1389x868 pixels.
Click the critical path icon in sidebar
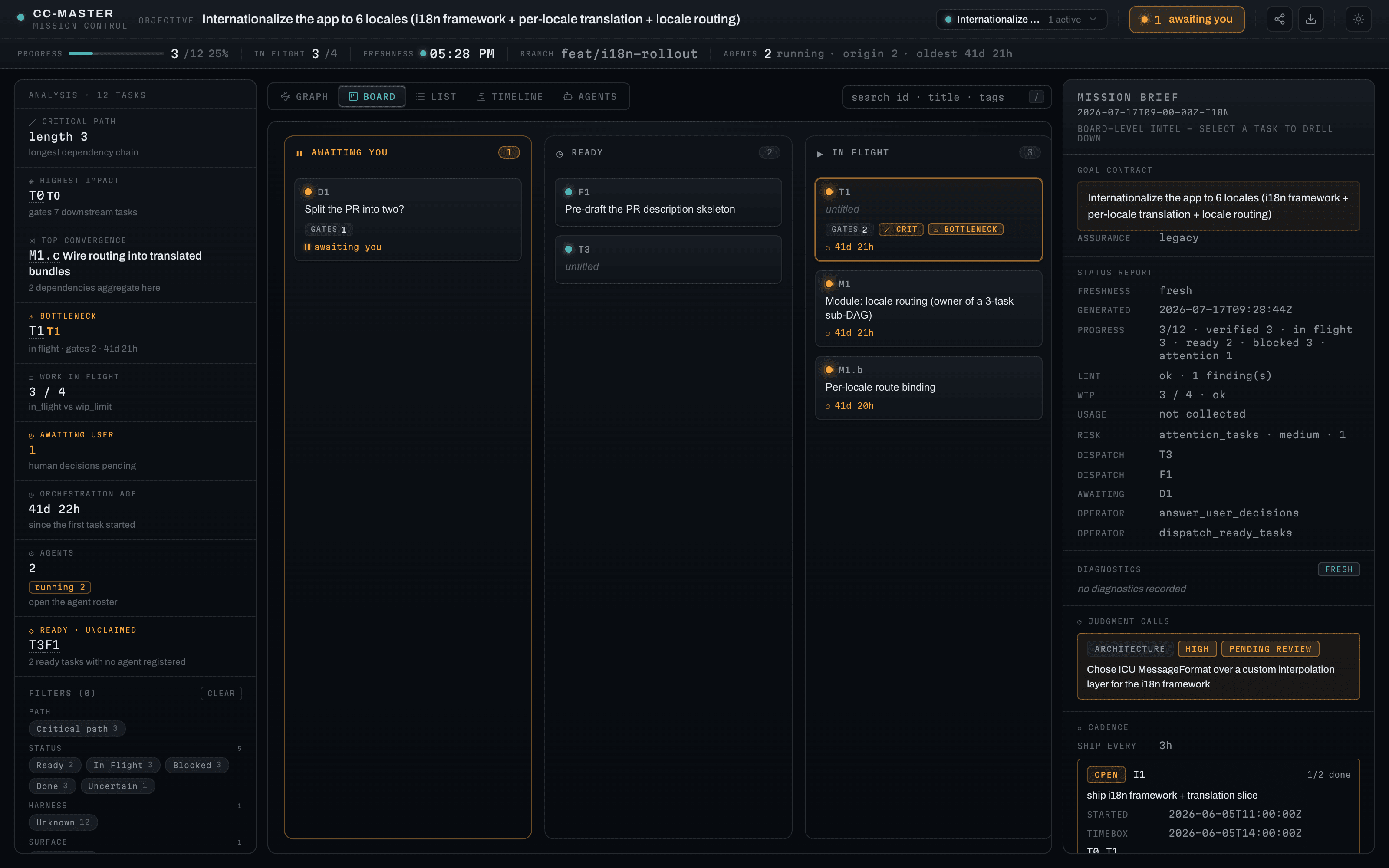coord(32,122)
